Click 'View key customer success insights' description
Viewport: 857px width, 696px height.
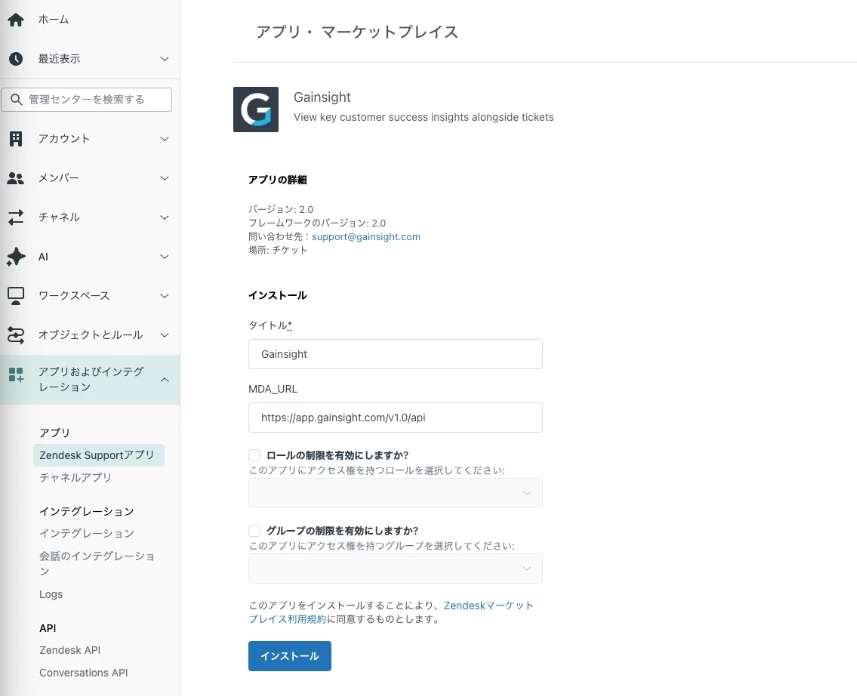(424, 117)
